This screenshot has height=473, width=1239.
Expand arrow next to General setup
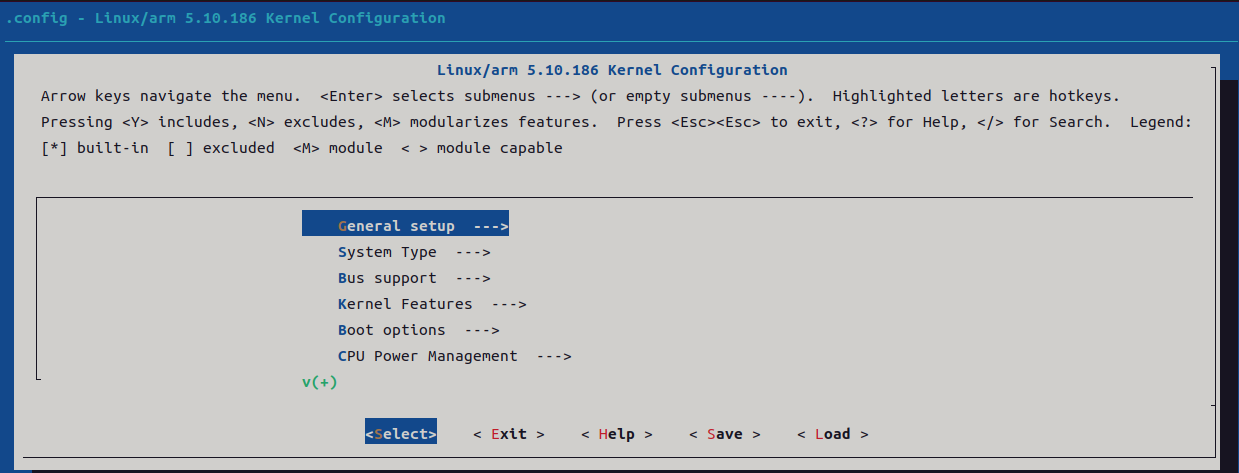tap(491, 226)
